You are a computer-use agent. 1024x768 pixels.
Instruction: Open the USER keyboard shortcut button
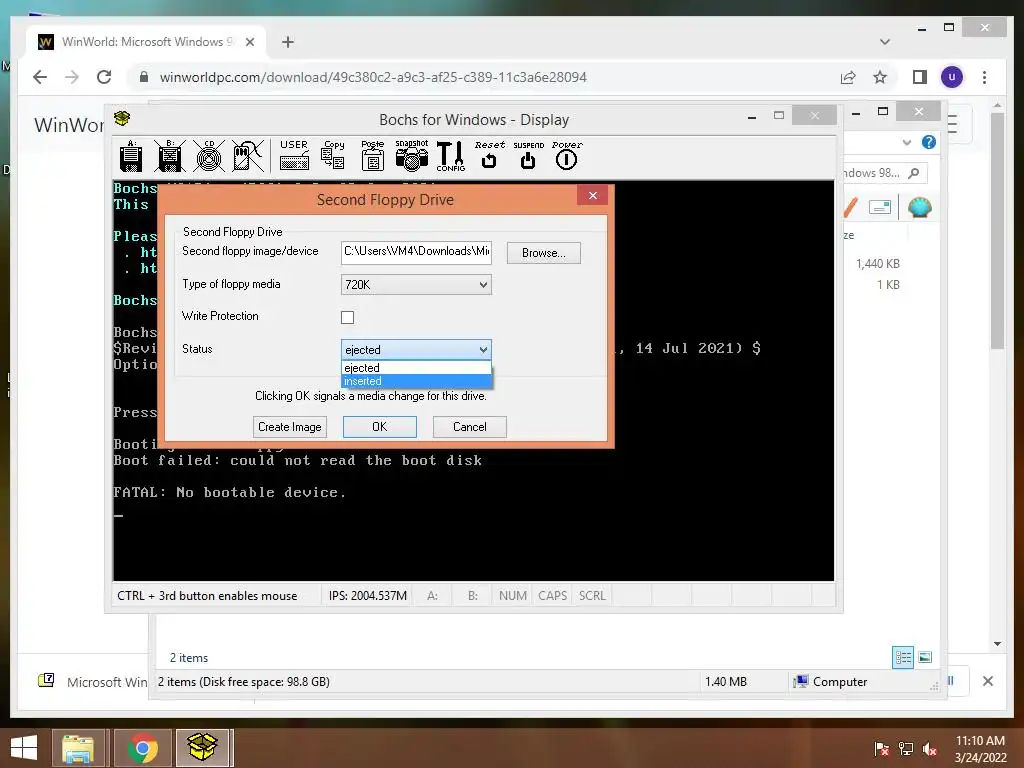click(x=294, y=155)
